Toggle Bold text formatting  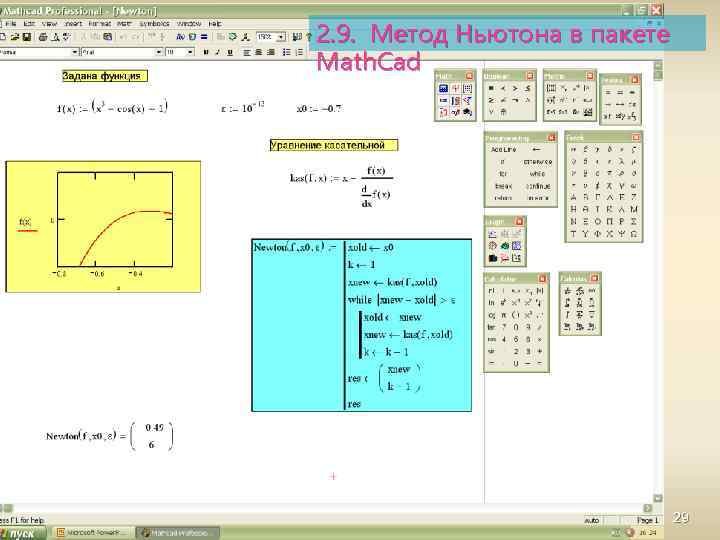click(206, 52)
